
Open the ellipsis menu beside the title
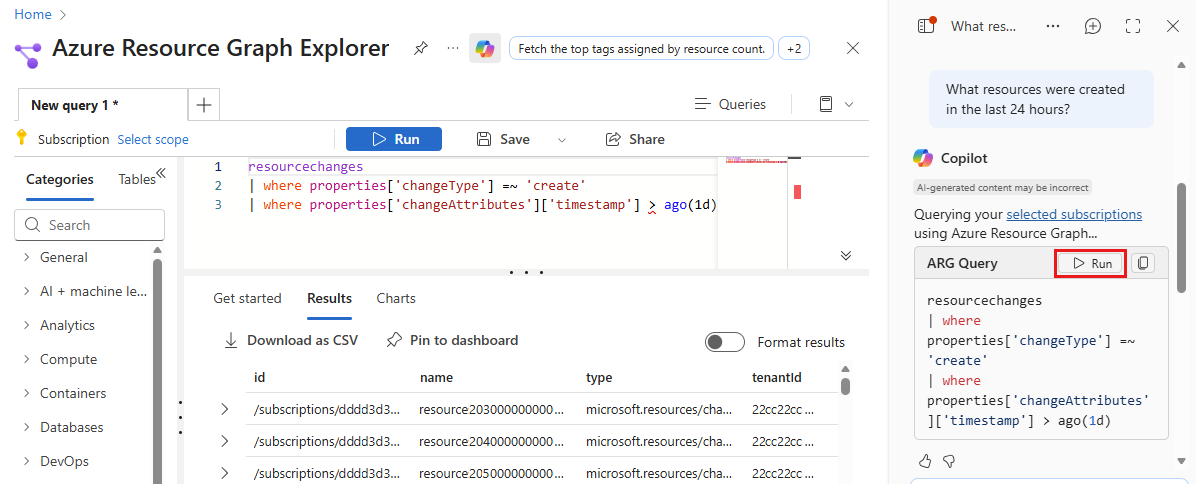tap(453, 48)
